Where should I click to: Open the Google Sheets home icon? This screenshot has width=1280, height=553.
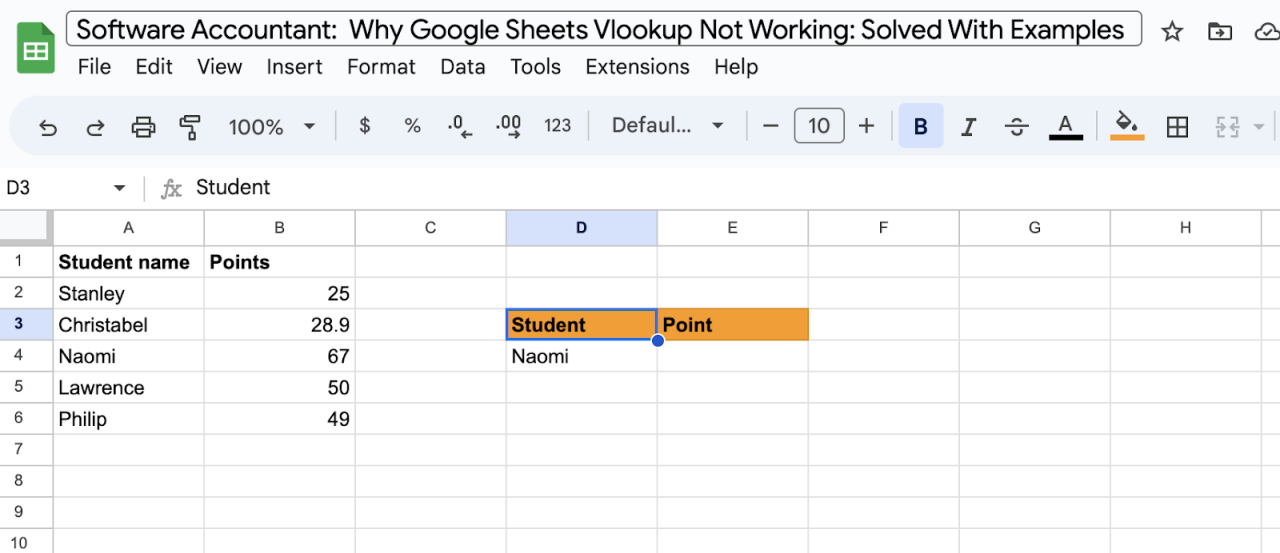pos(36,48)
